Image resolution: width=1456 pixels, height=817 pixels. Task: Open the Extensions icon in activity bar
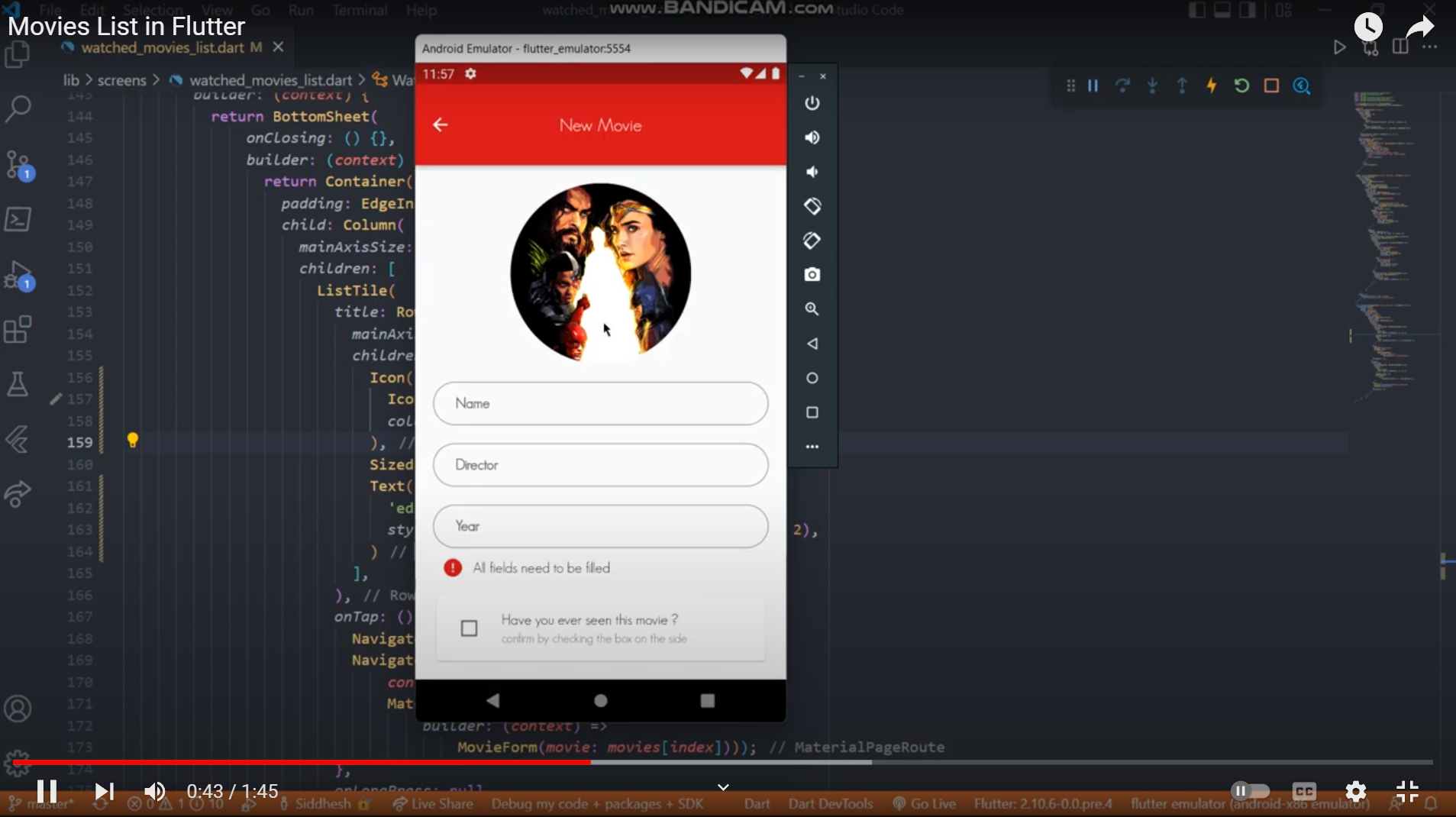pos(18,330)
